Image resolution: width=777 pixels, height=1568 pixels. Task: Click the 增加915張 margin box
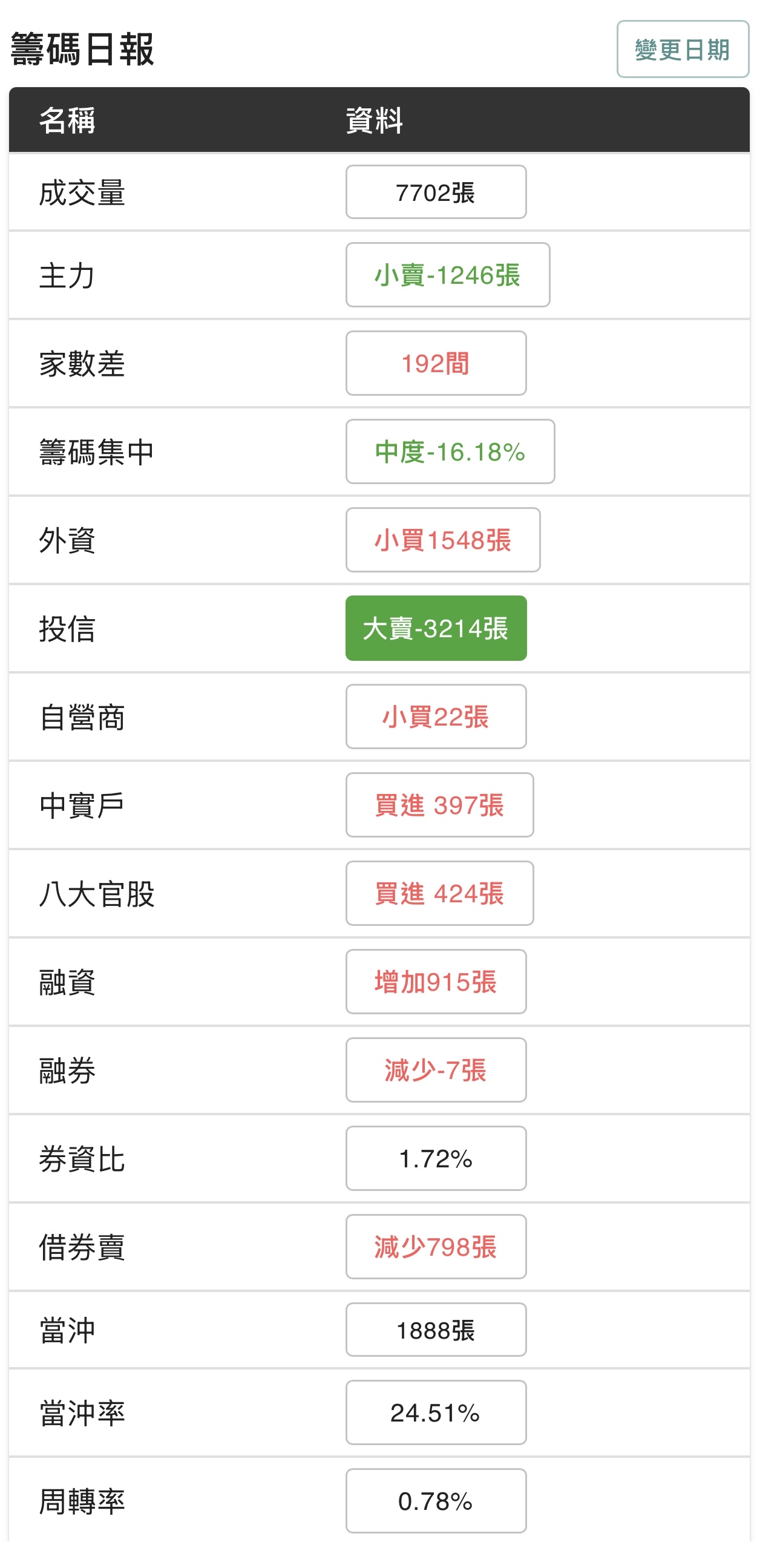pyautogui.click(x=436, y=981)
